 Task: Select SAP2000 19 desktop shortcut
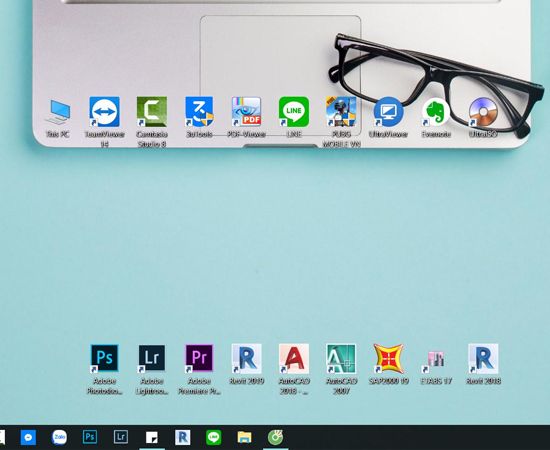pyautogui.click(x=388, y=358)
